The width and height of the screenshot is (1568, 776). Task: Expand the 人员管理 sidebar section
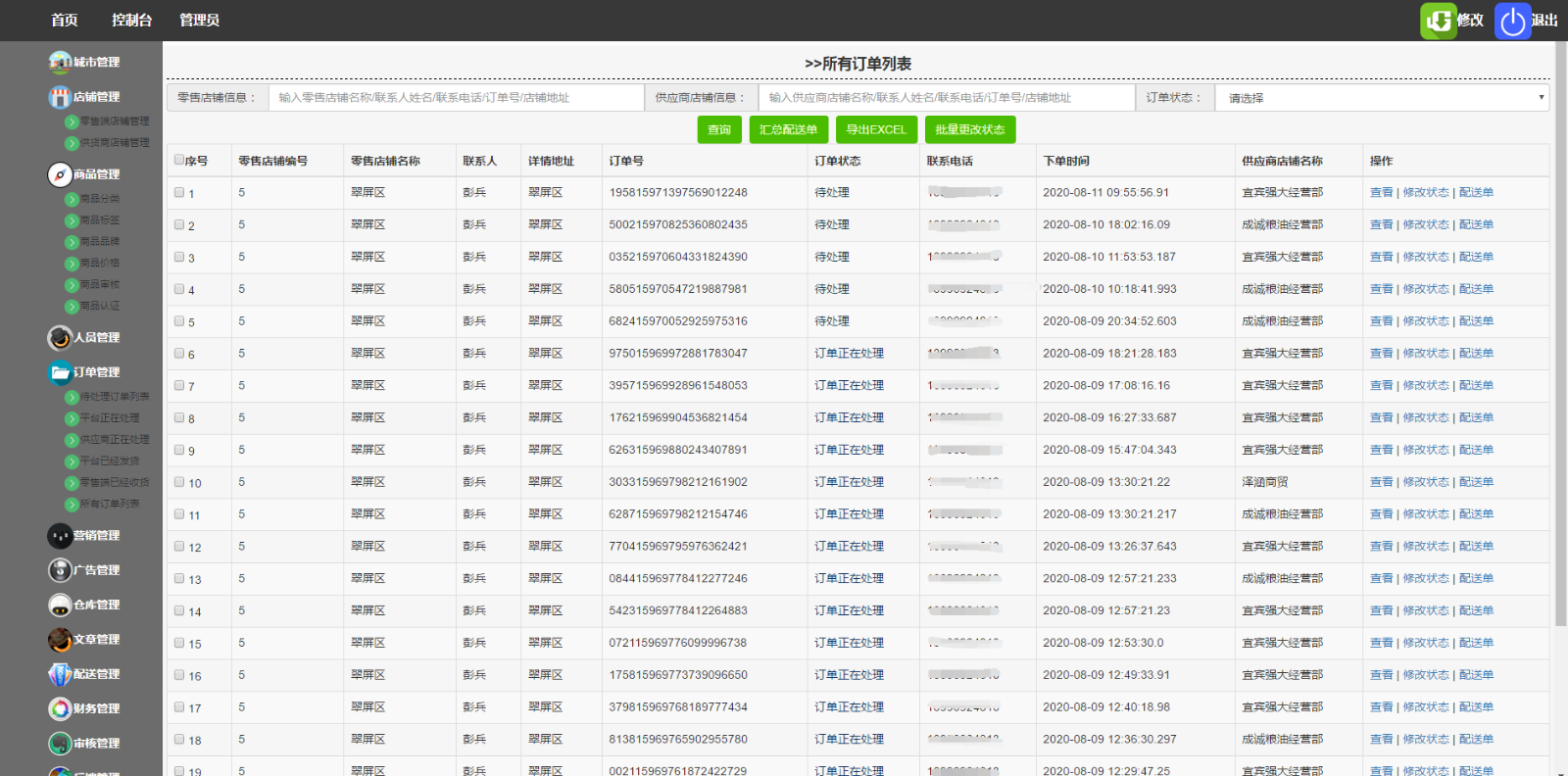pos(96,337)
